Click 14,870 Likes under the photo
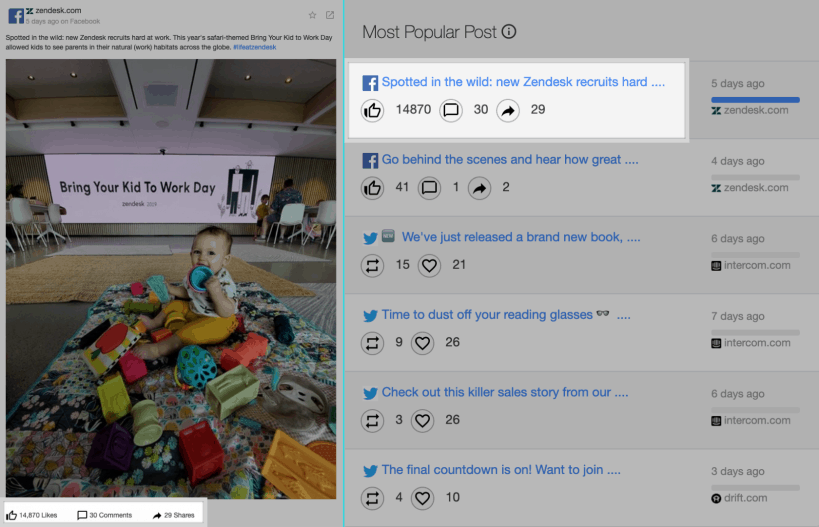Screen dimensions: 819x527 tap(32, 515)
